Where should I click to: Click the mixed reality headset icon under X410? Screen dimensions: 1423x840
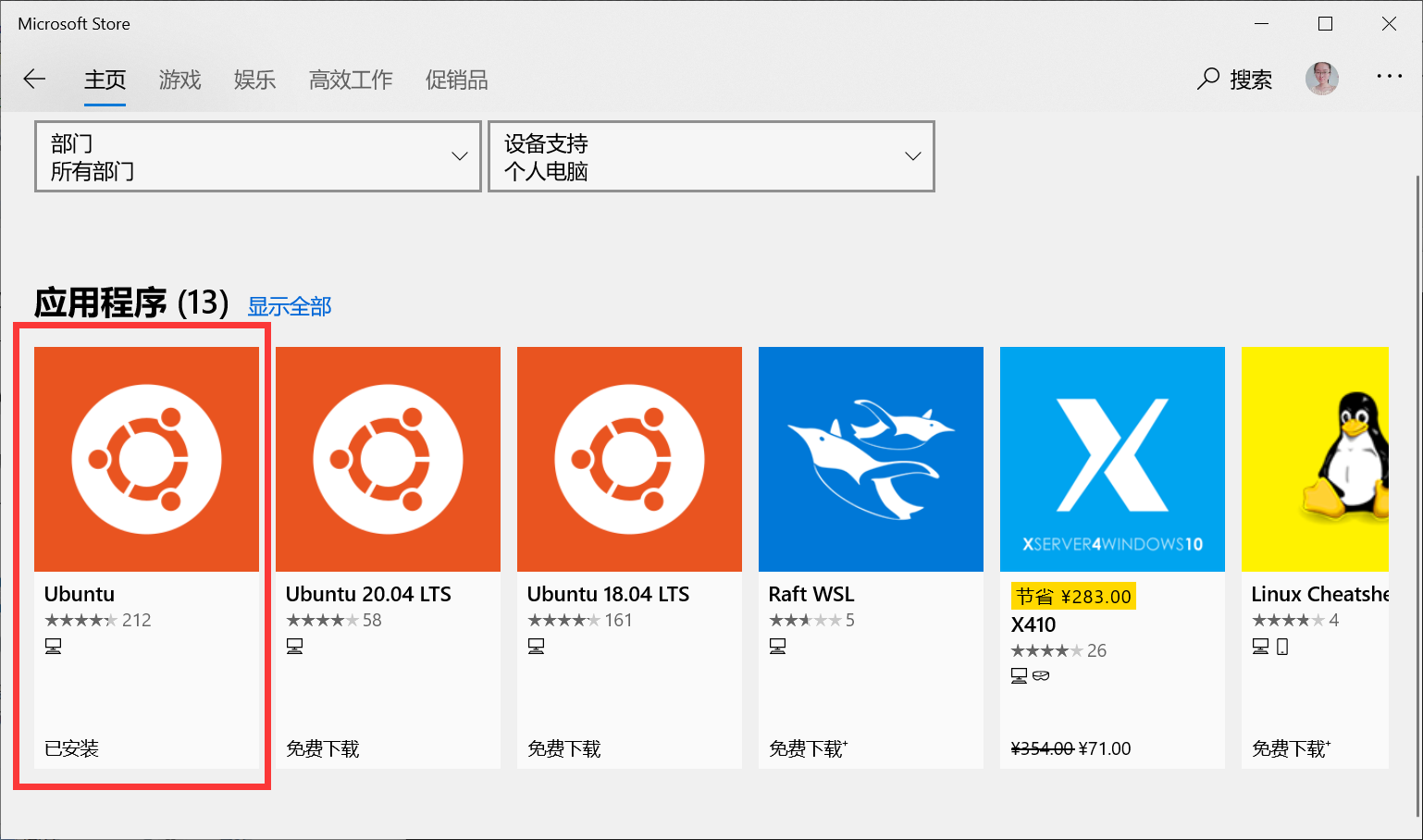pos(1041,676)
